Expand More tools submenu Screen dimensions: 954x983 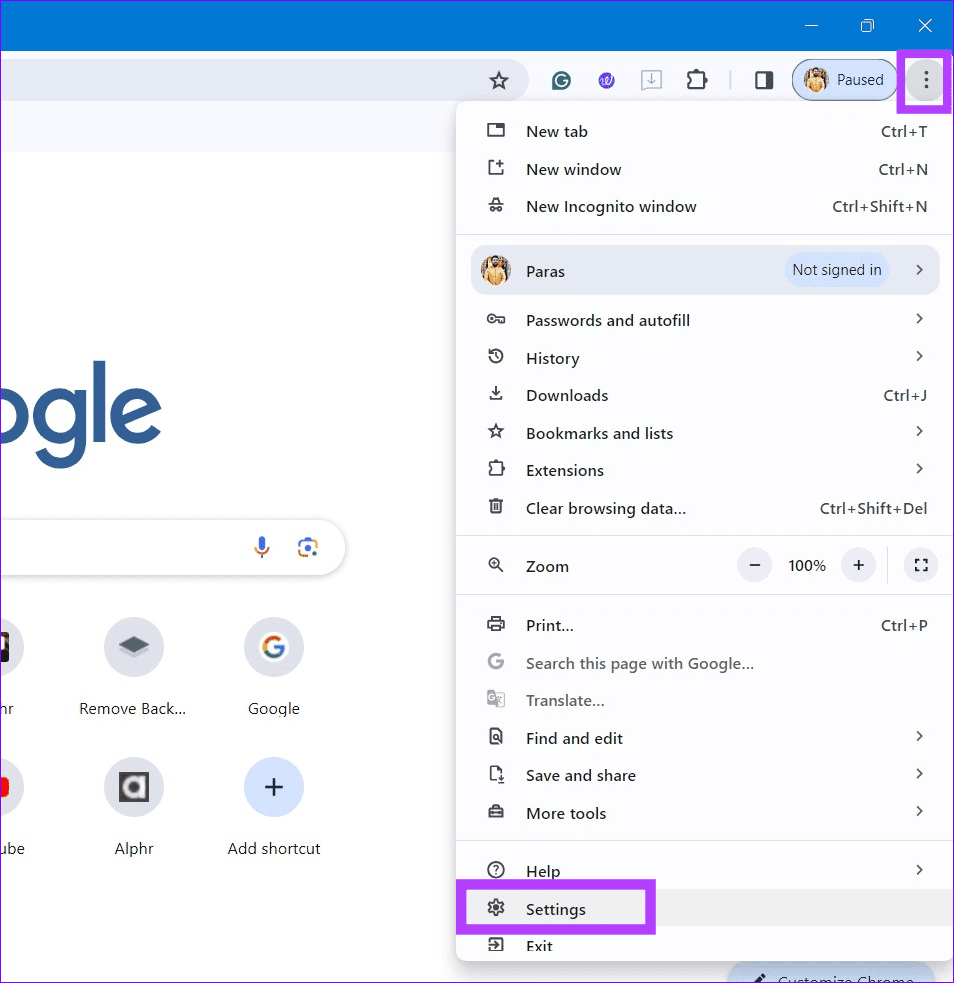tap(706, 813)
